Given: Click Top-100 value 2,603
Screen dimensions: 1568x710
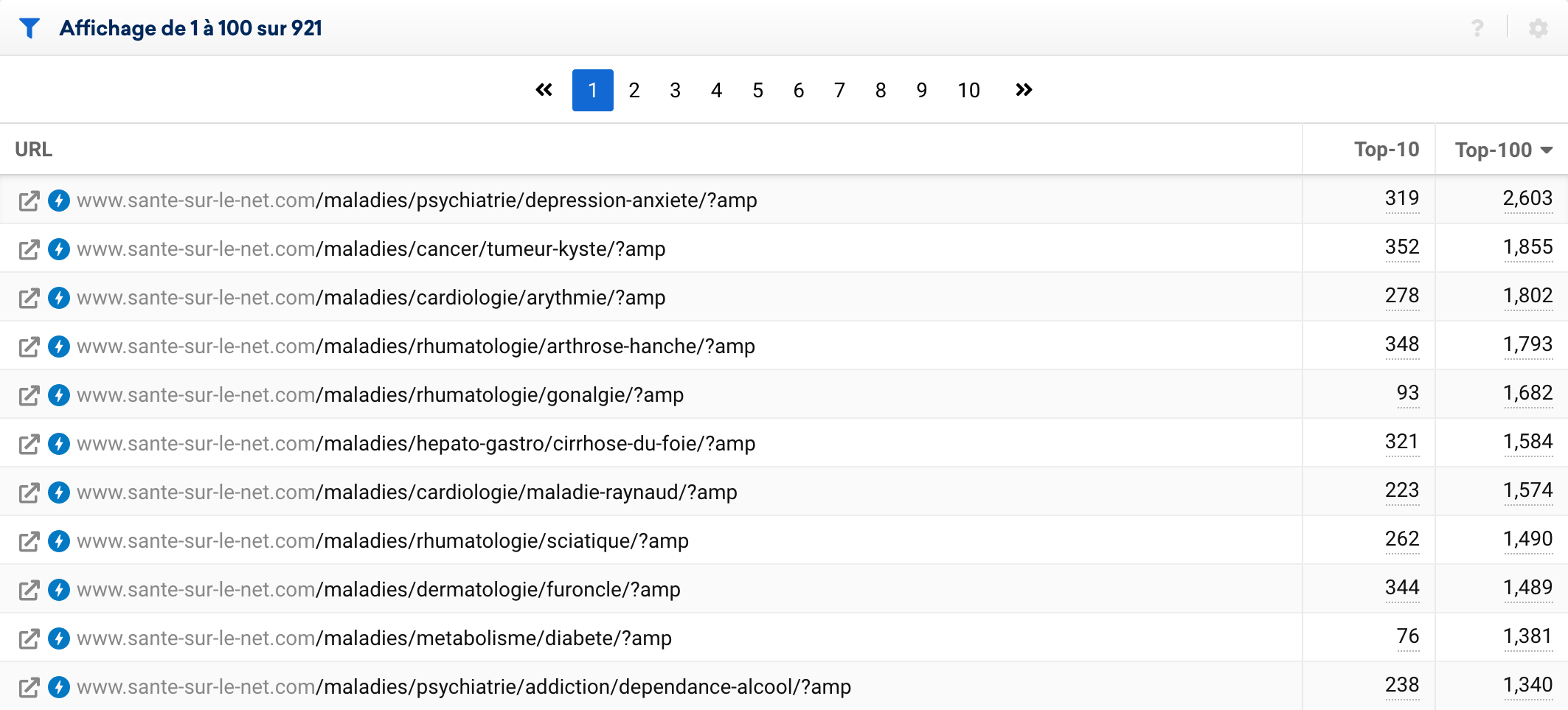Looking at the screenshot, I should (1528, 198).
